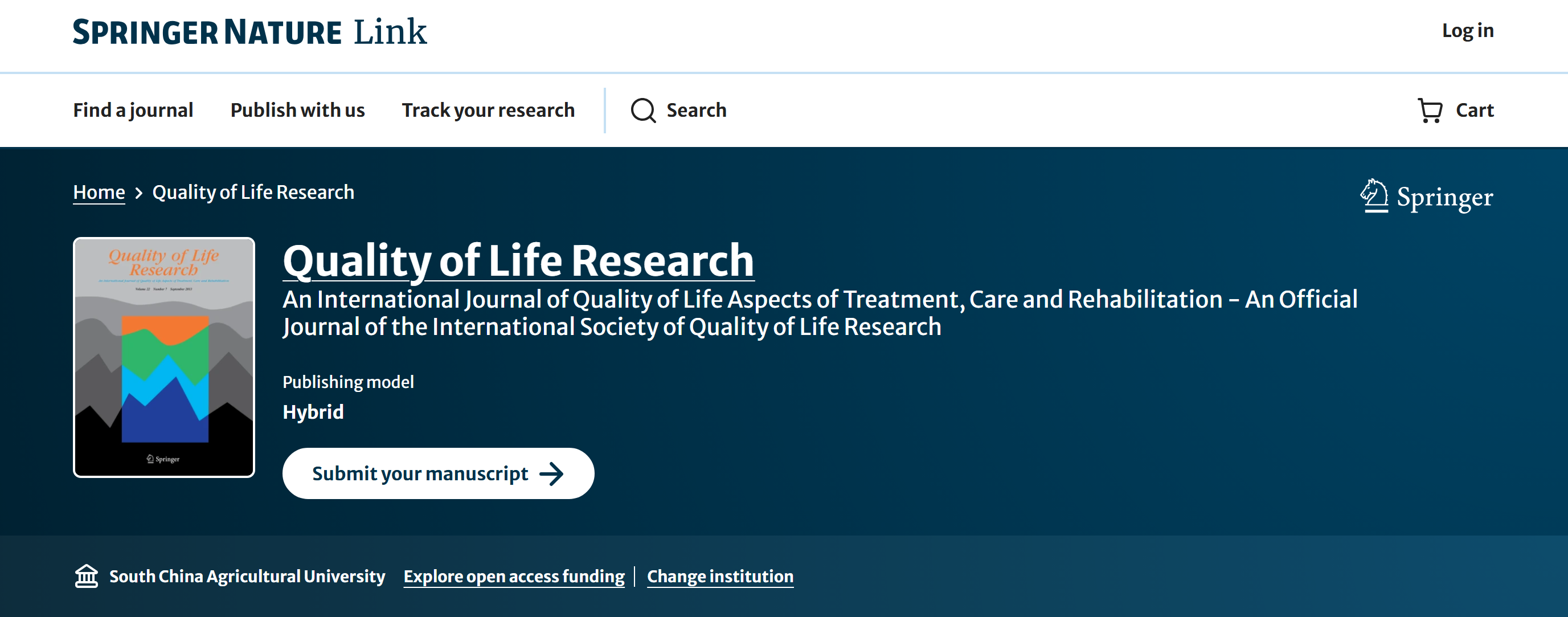Image resolution: width=1568 pixels, height=617 pixels.
Task: Go to Home via breadcrumb link
Action: click(99, 193)
